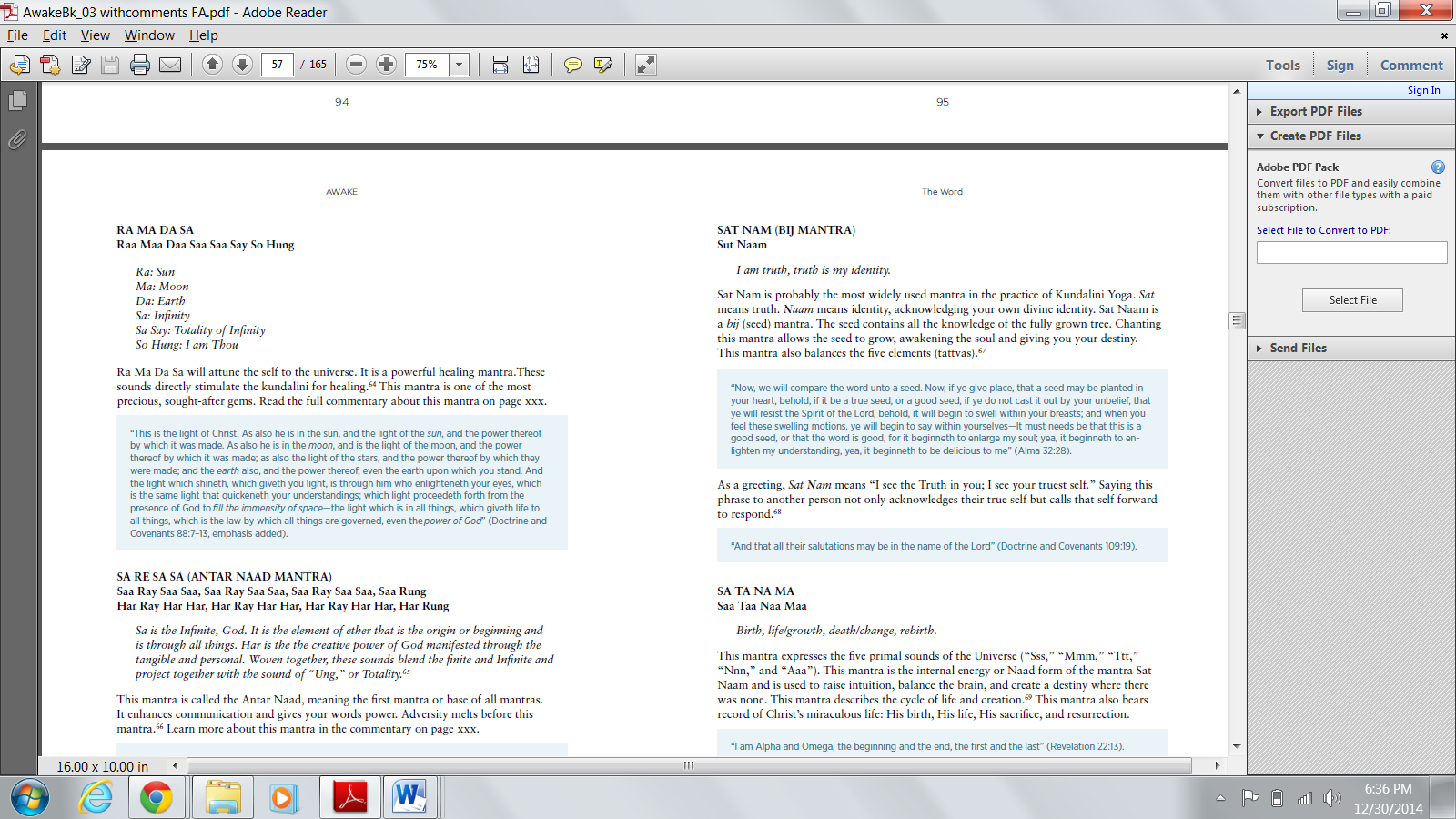Image resolution: width=1456 pixels, height=819 pixels.
Task: Open Google Chrome from the taskbar
Action: pyautogui.click(x=157, y=797)
